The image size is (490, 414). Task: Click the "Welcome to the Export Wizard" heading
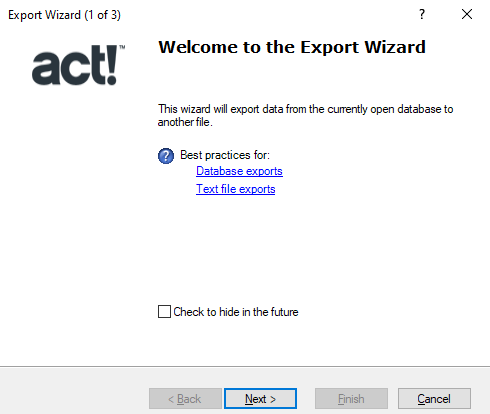(x=292, y=47)
